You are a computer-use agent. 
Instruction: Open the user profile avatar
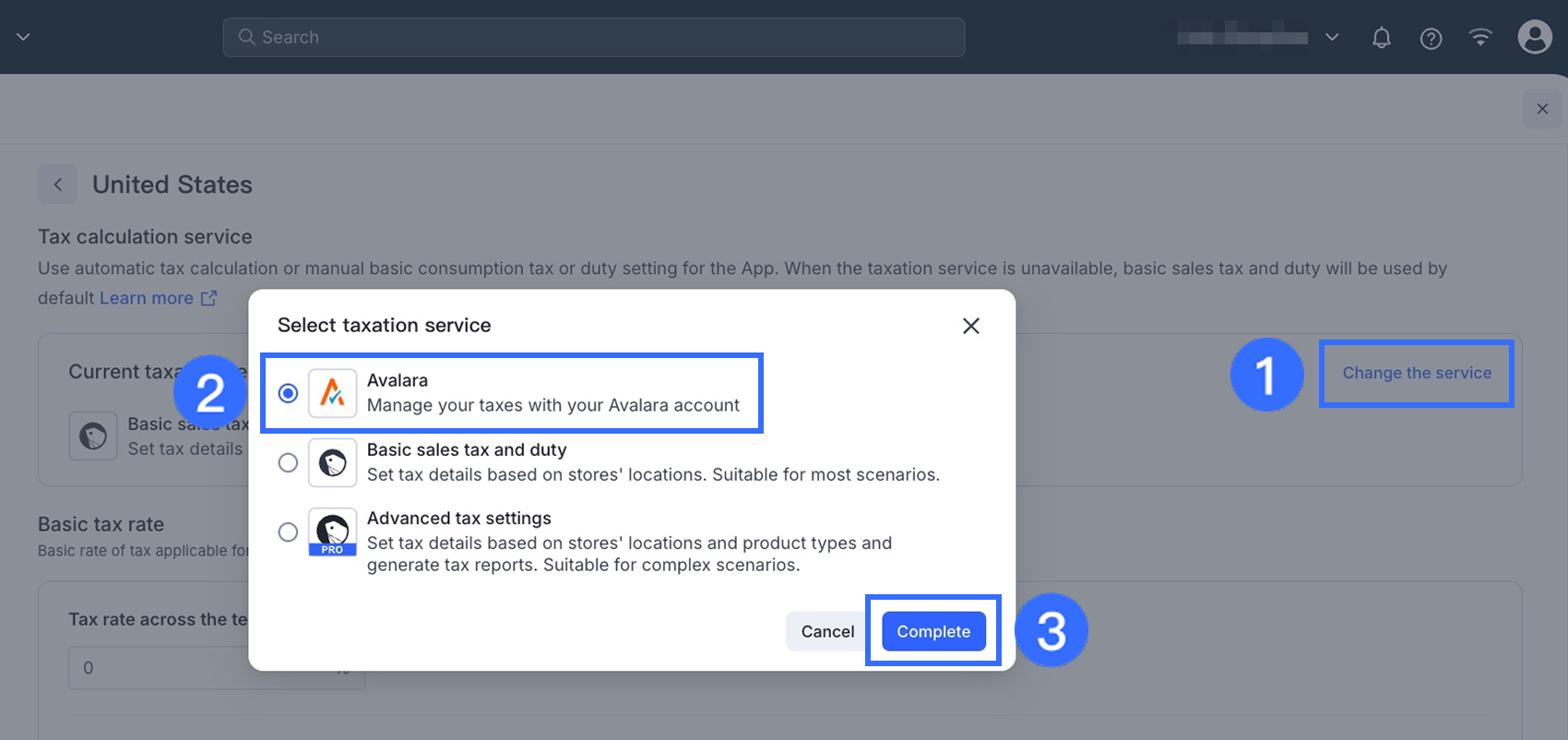tap(1534, 38)
